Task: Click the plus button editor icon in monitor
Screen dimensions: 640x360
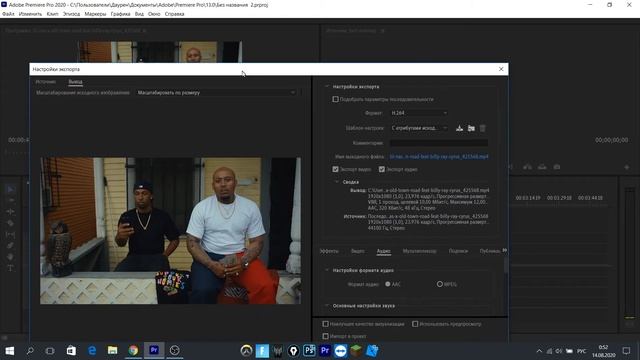Action: pos(627,167)
